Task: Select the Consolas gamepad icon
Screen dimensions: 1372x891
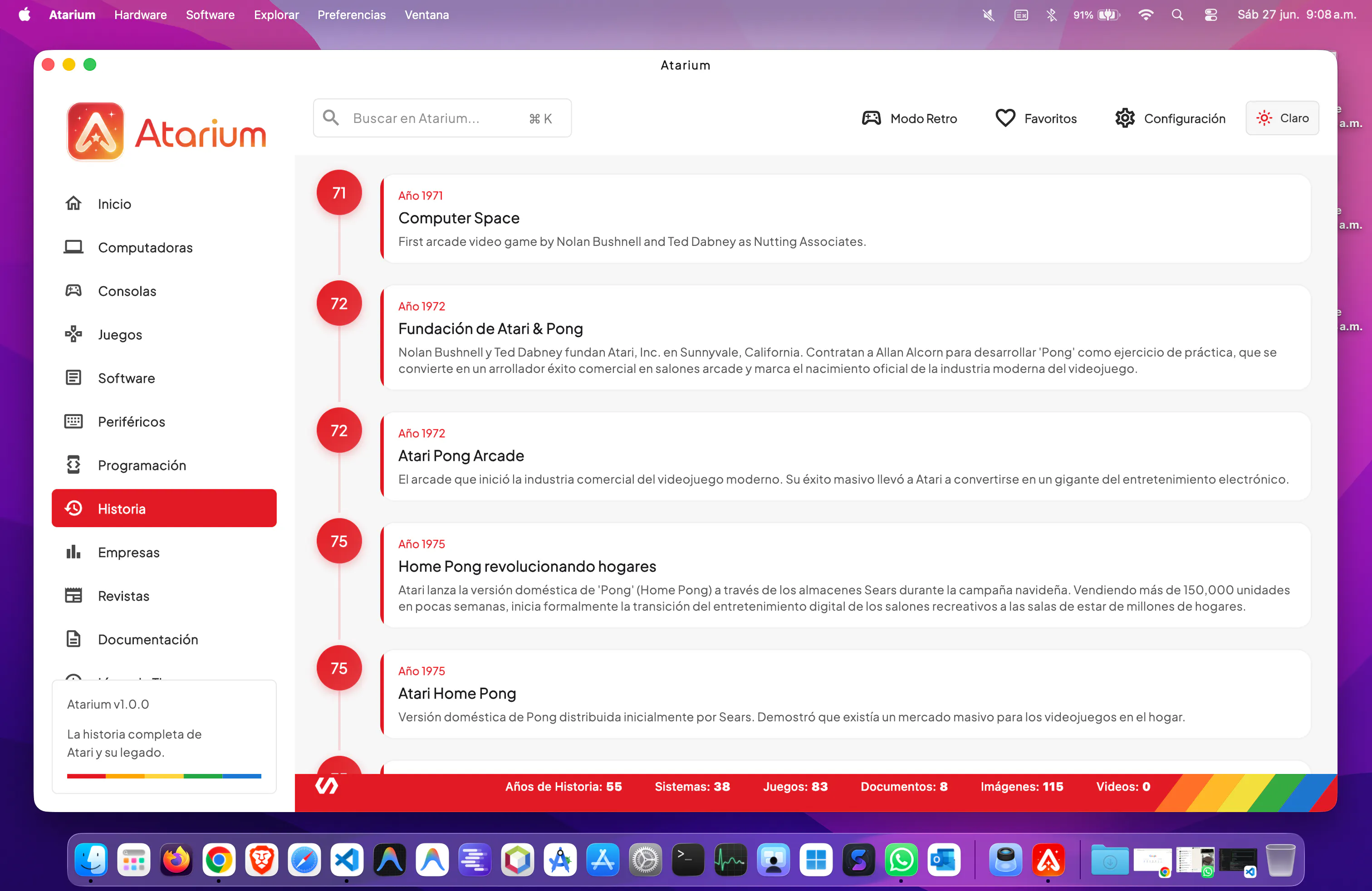Action: click(x=73, y=290)
